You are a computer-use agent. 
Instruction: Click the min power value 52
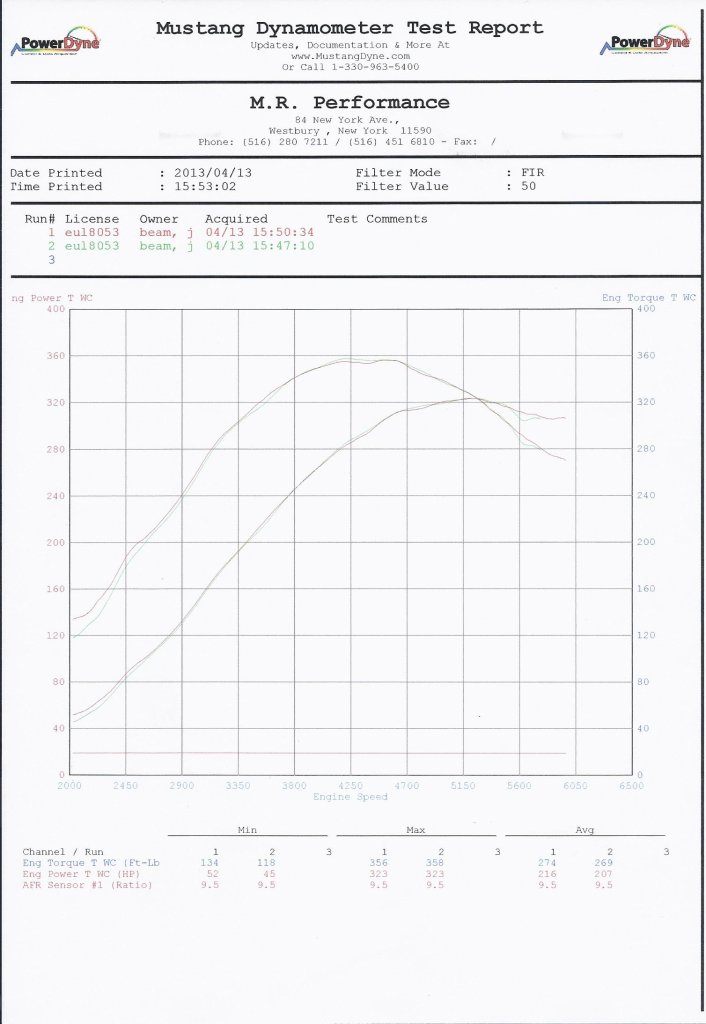pyautogui.click(x=213, y=874)
